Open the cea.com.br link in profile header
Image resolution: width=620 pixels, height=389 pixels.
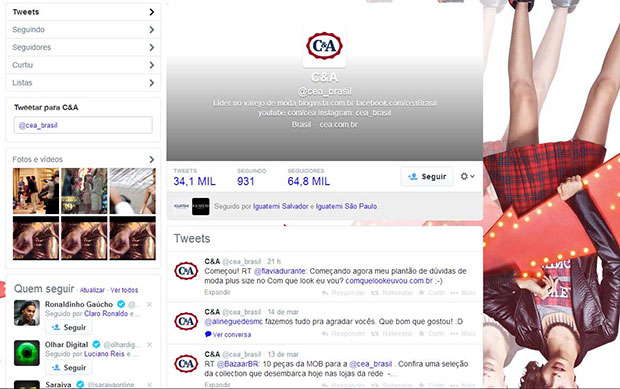tap(338, 125)
